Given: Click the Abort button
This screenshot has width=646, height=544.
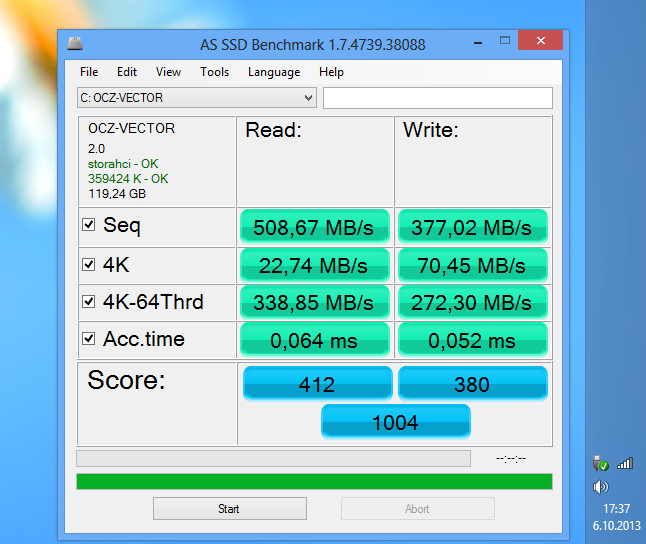Looking at the screenshot, I should [418, 509].
